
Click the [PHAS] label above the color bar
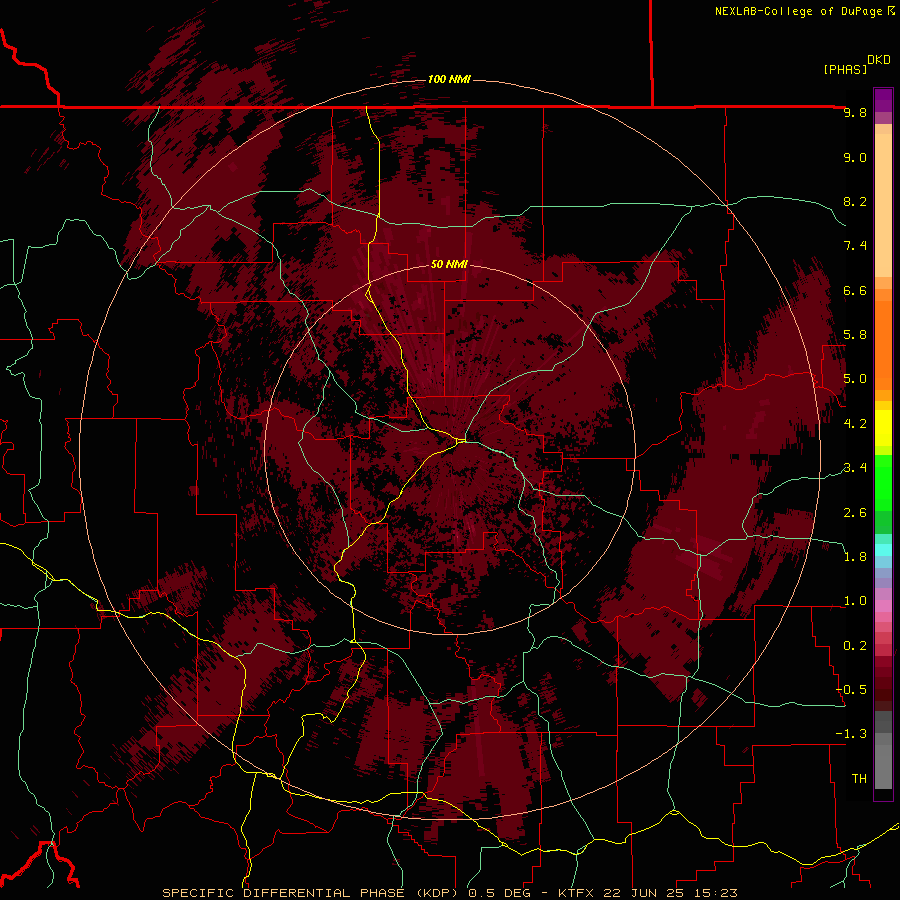point(845,70)
